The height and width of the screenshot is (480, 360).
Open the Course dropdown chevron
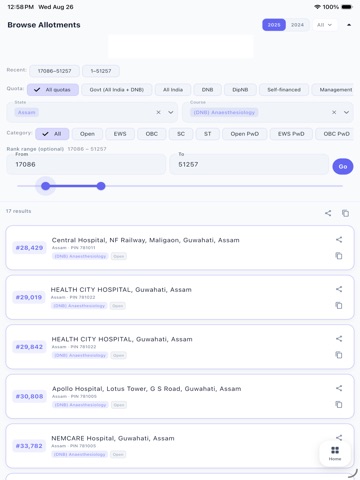coord(346,112)
